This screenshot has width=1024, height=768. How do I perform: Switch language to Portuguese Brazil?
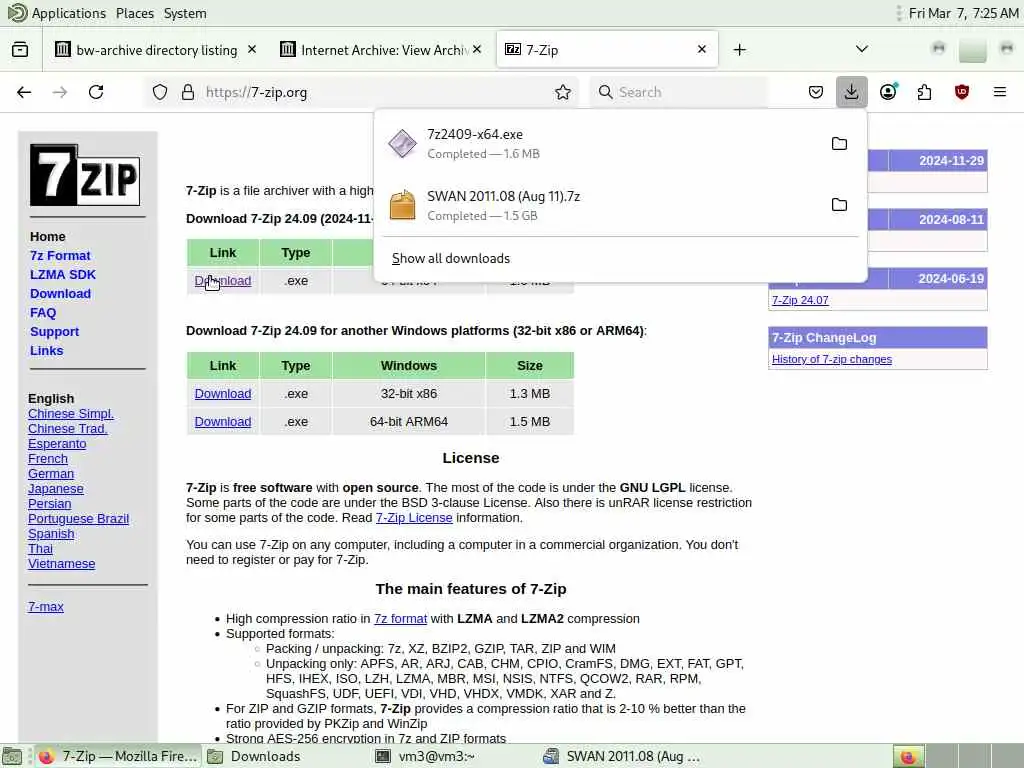click(78, 519)
